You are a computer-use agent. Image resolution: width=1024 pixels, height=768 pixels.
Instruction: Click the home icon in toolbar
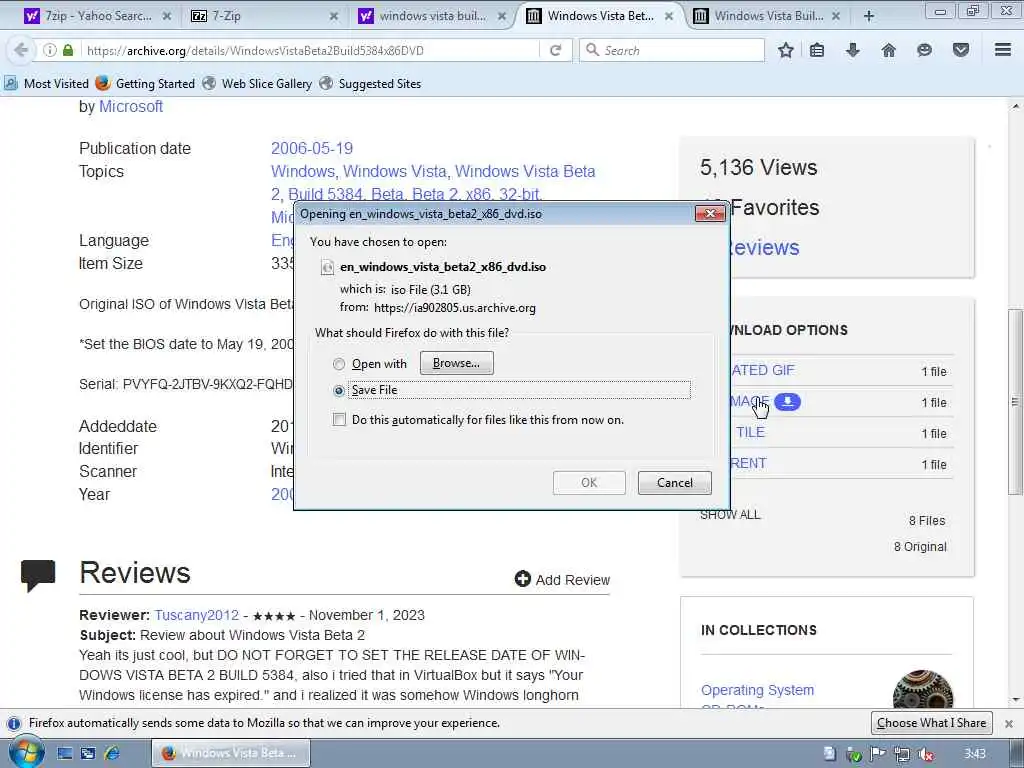click(888, 50)
